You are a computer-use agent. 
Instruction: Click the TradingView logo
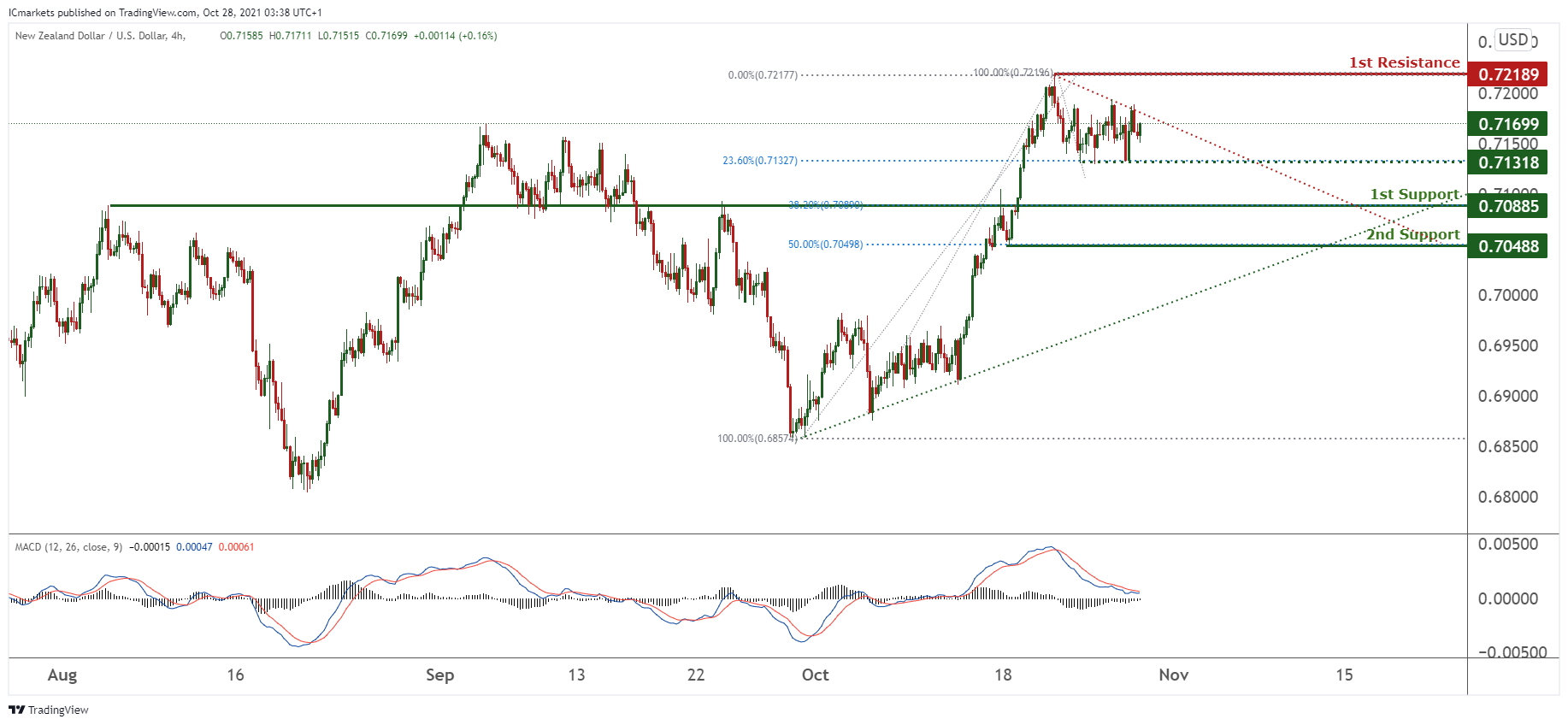[x=49, y=710]
